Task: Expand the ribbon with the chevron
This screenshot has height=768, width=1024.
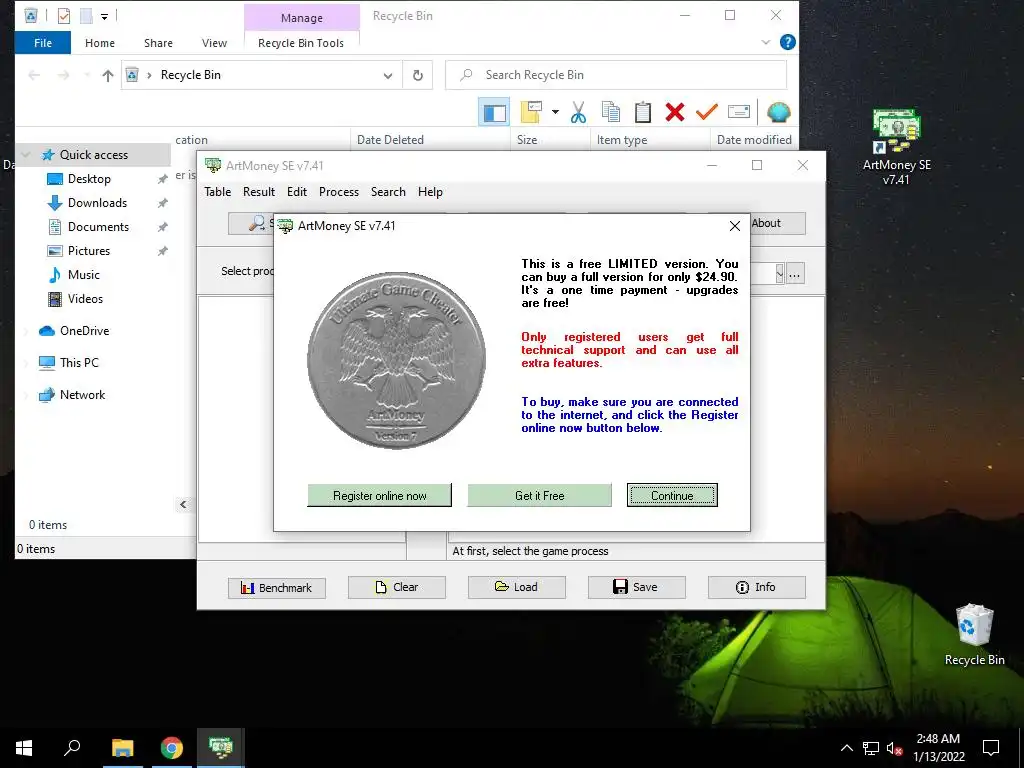Action: (x=766, y=43)
